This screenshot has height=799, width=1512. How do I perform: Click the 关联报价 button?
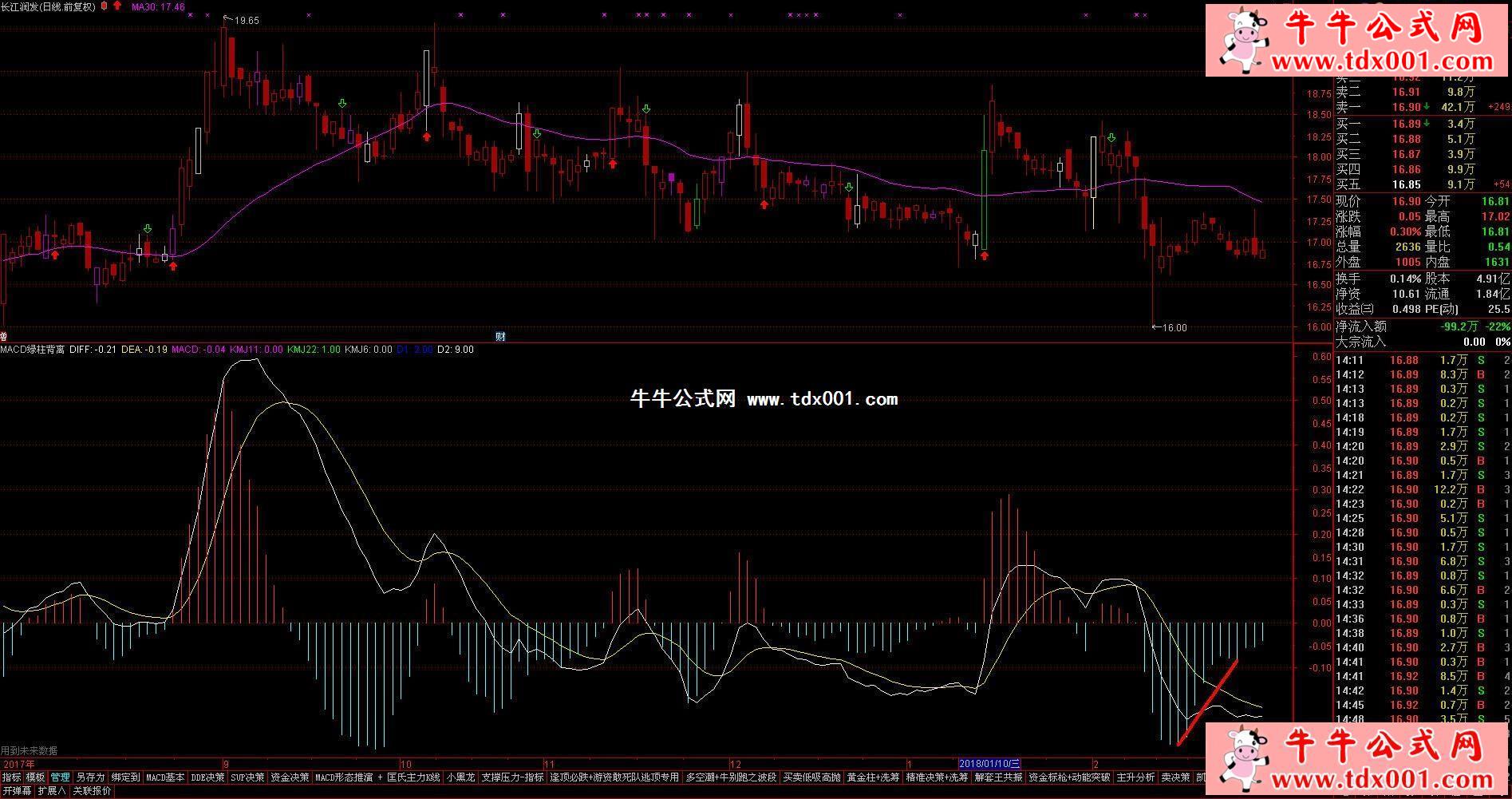click(92, 791)
